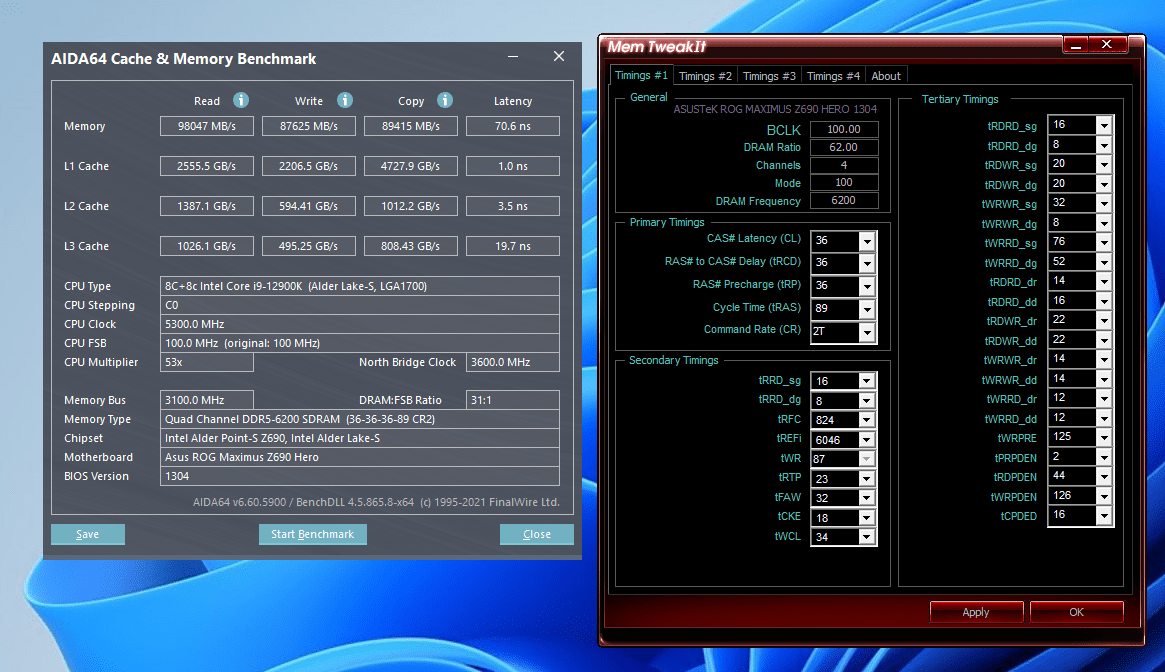
Task: Open the tRFC dropdown
Action: (x=866, y=420)
